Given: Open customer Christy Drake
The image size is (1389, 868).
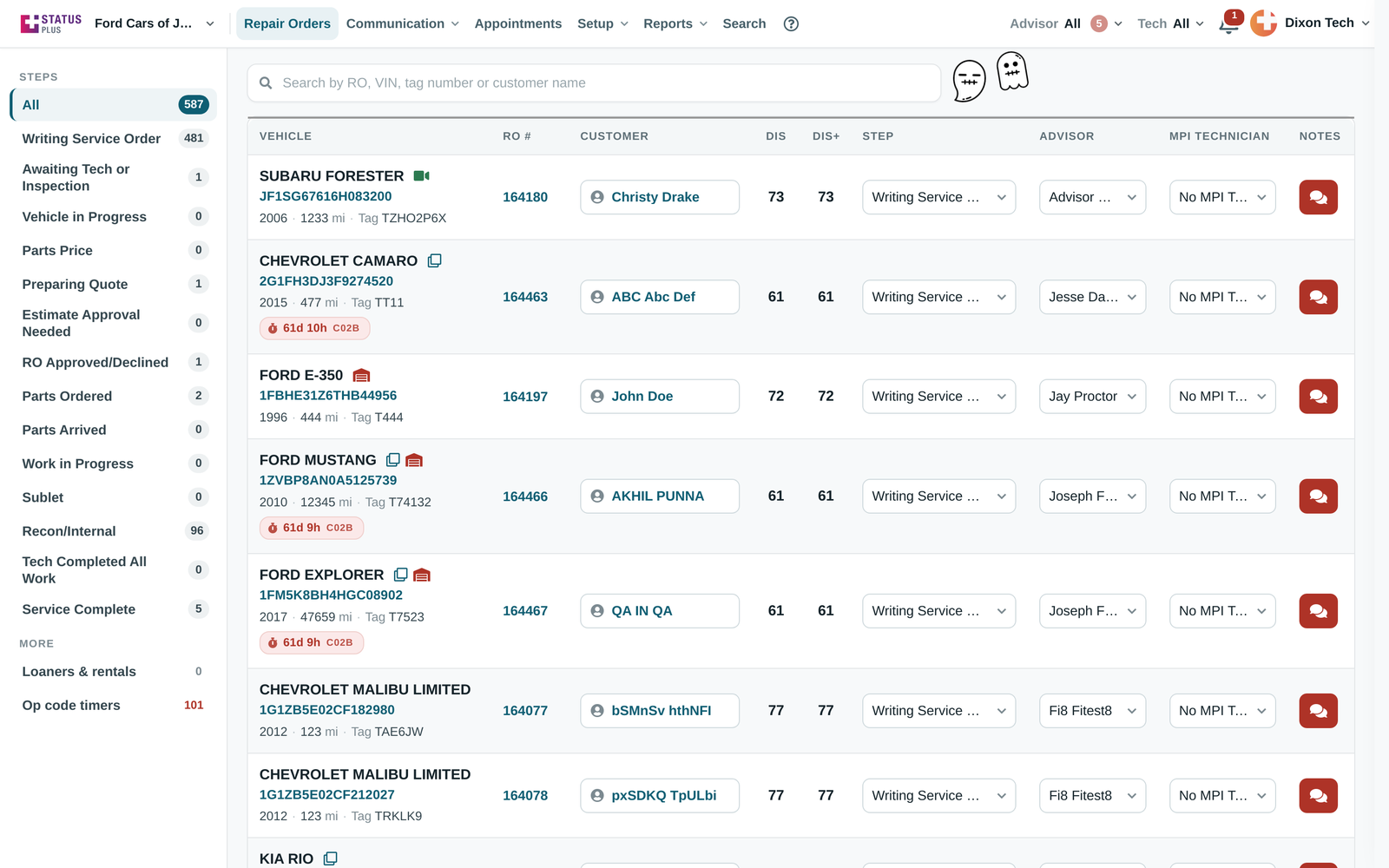Looking at the screenshot, I should 660,197.
